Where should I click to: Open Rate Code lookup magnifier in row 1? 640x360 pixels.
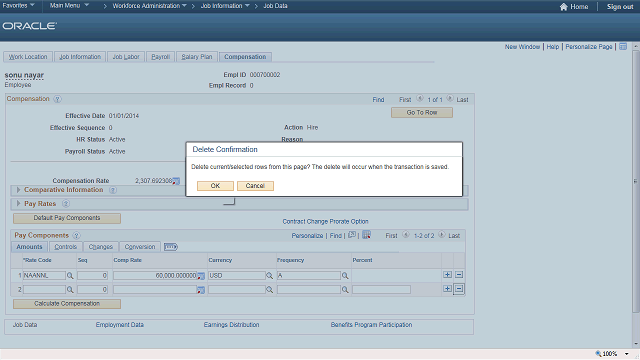click(x=70, y=276)
